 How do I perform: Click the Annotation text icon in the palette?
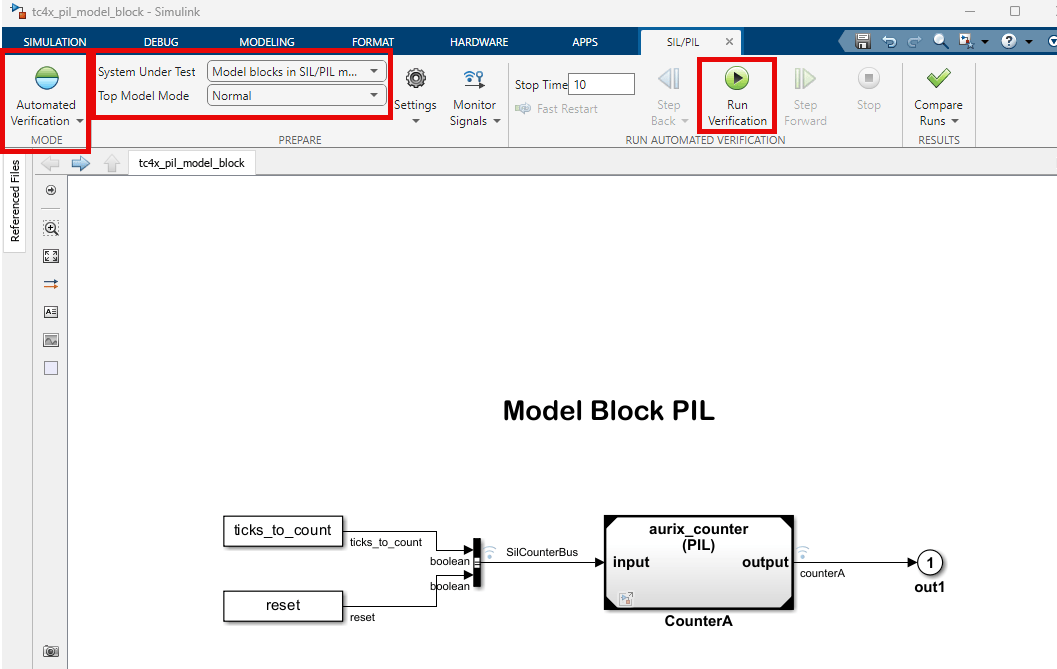[x=51, y=312]
